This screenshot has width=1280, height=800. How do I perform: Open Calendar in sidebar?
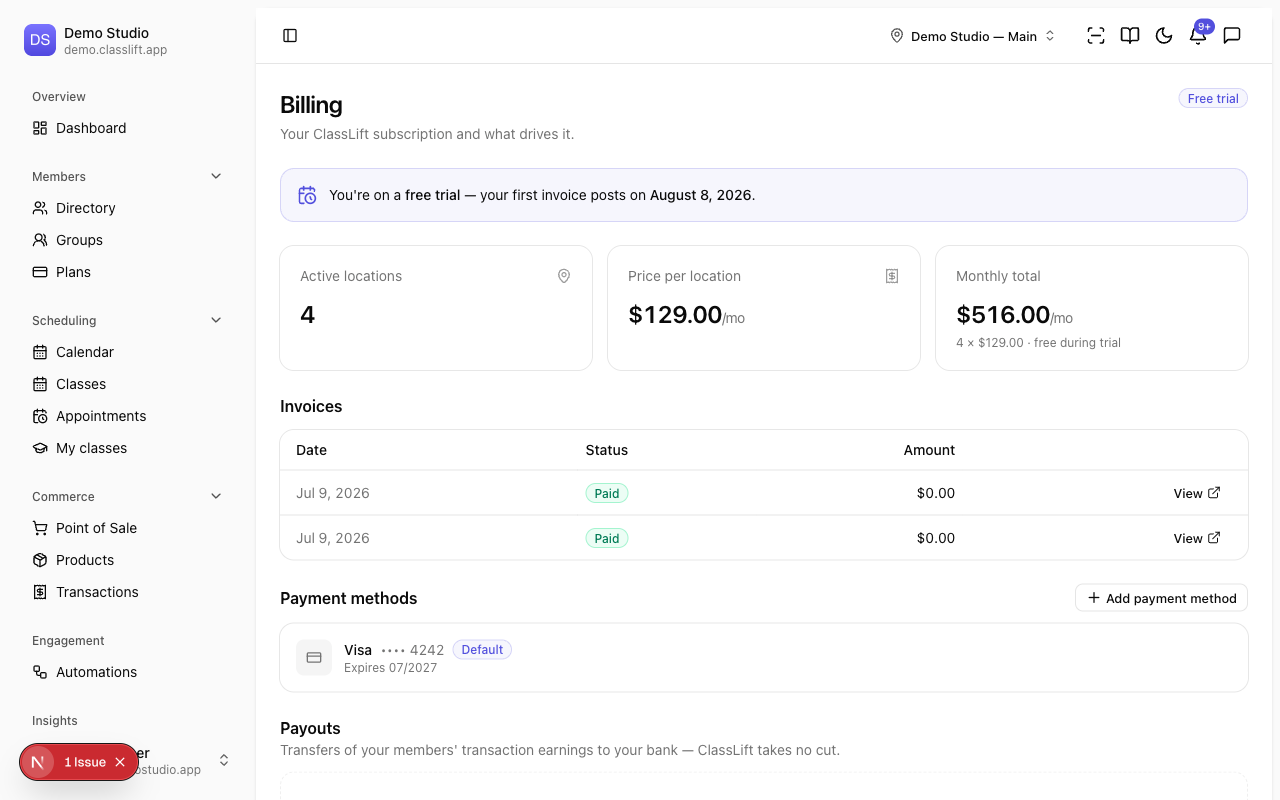pos(128,352)
